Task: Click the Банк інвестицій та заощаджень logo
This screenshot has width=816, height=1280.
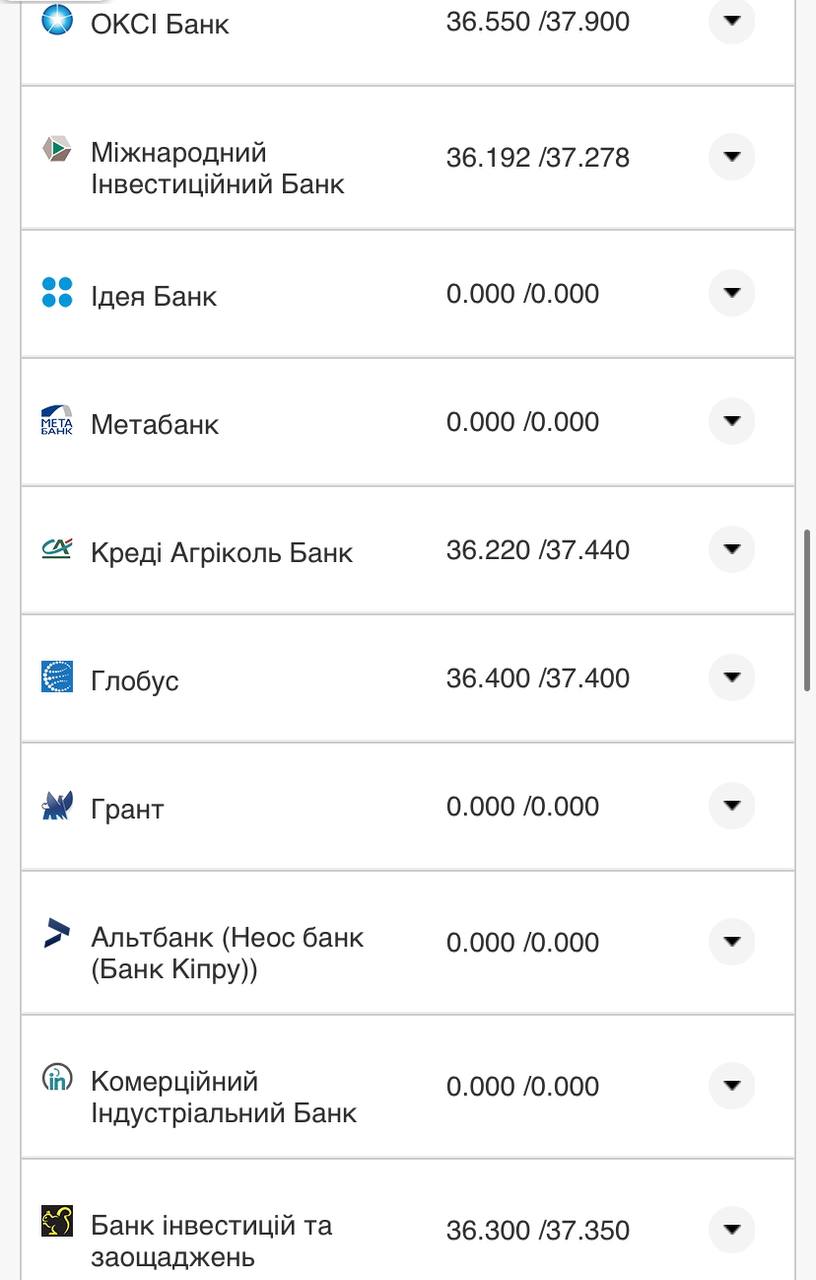Action: pyautogui.click(x=57, y=1221)
